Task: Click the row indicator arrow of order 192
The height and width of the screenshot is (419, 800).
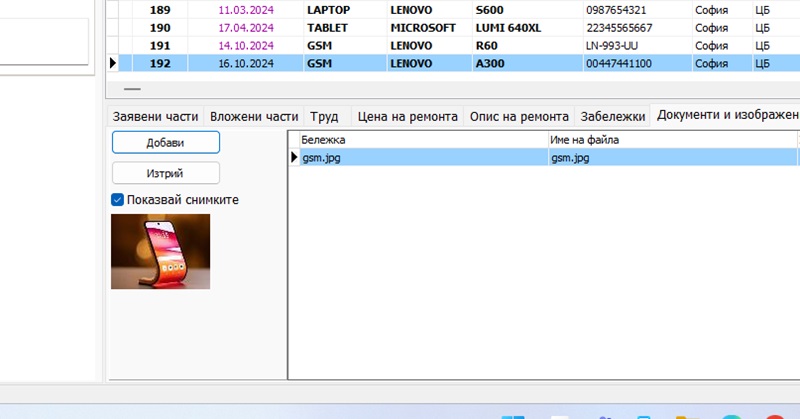Action: [x=113, y=63]
